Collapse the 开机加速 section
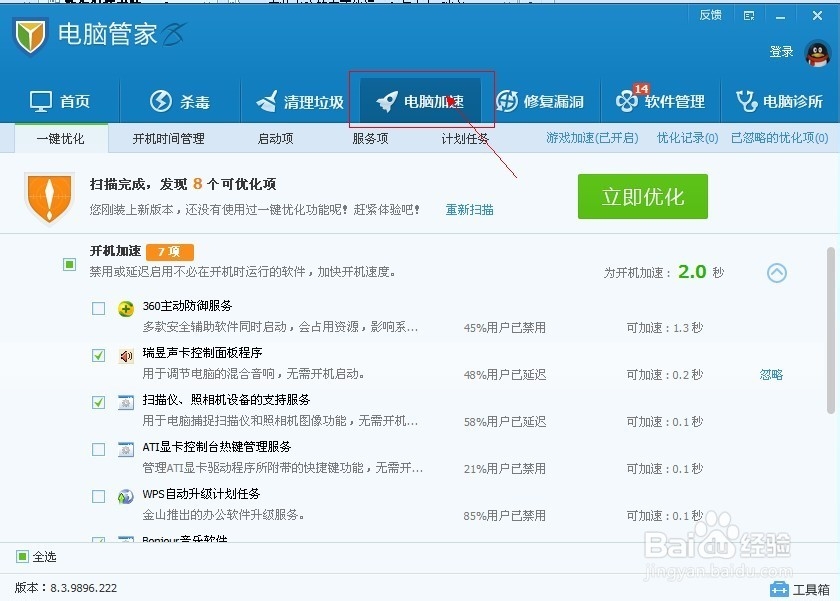This screenshot has height=601, width=840. point(776,271)
